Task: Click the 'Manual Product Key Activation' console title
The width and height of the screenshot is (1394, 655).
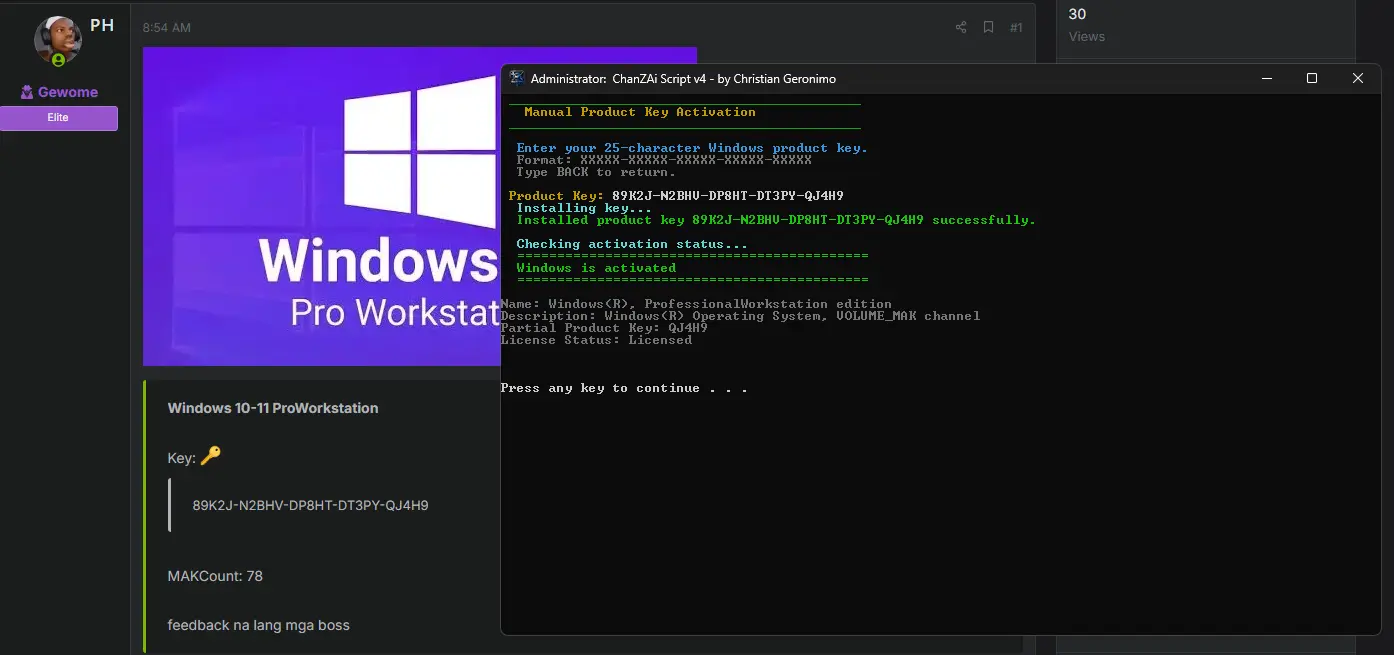Action: coord(640,112)
